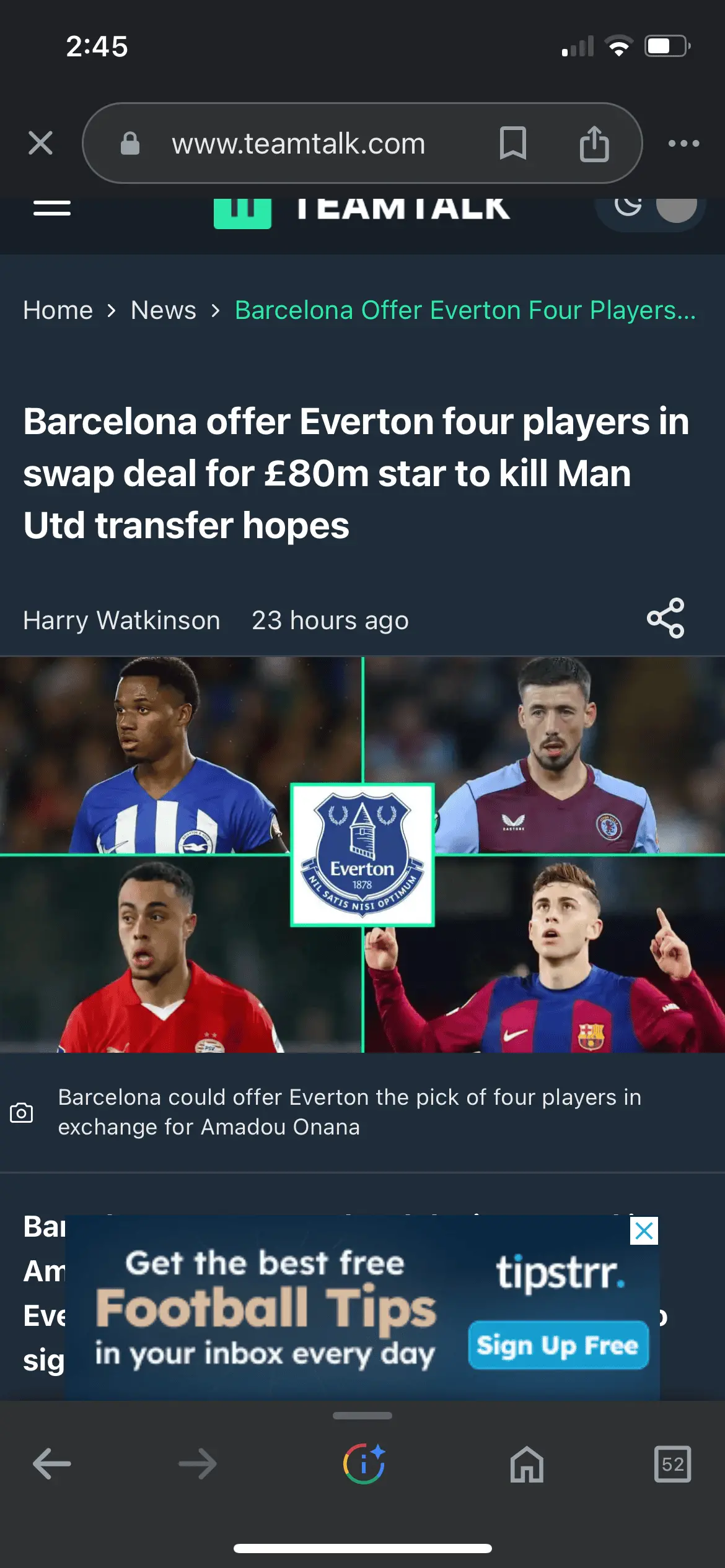Screen dimensions: 725x1568
Task: Open author Harry Watkinson's page
Action: tap(121, 620)
